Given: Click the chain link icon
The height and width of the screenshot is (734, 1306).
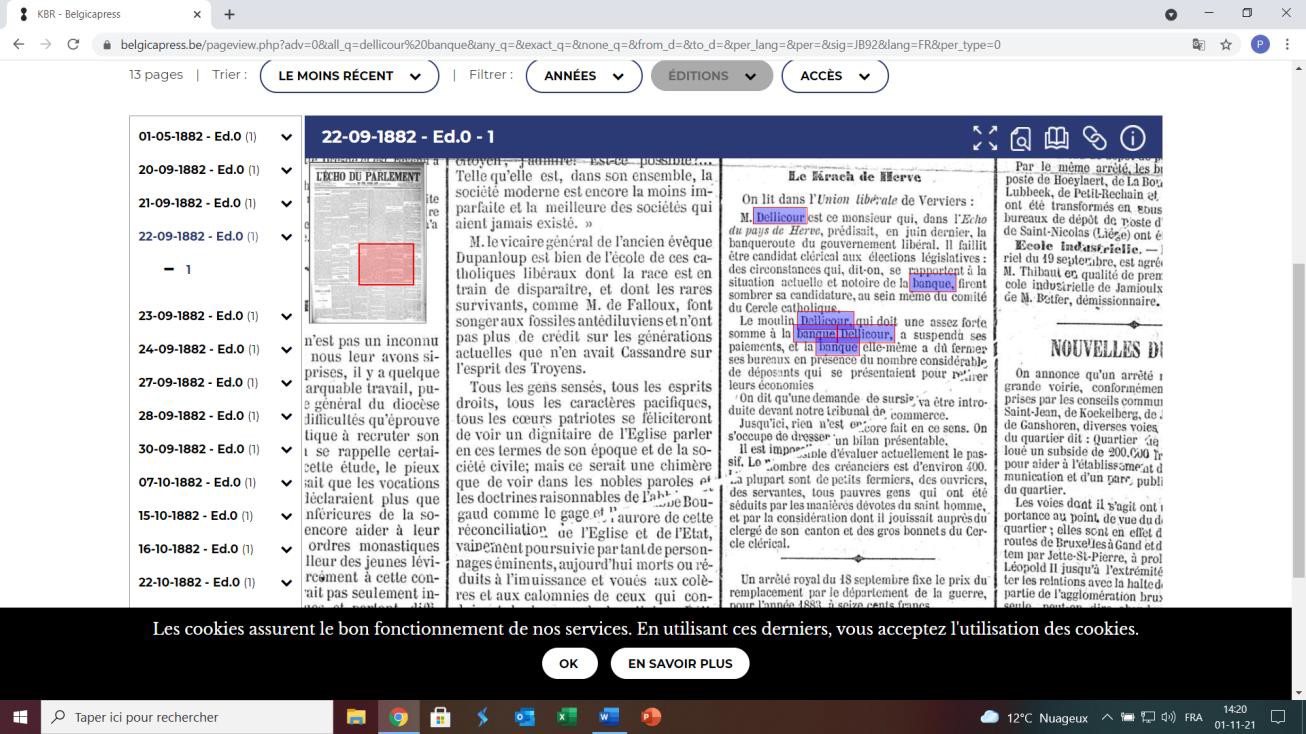Looking at the screenshot, I should 1094,138.
